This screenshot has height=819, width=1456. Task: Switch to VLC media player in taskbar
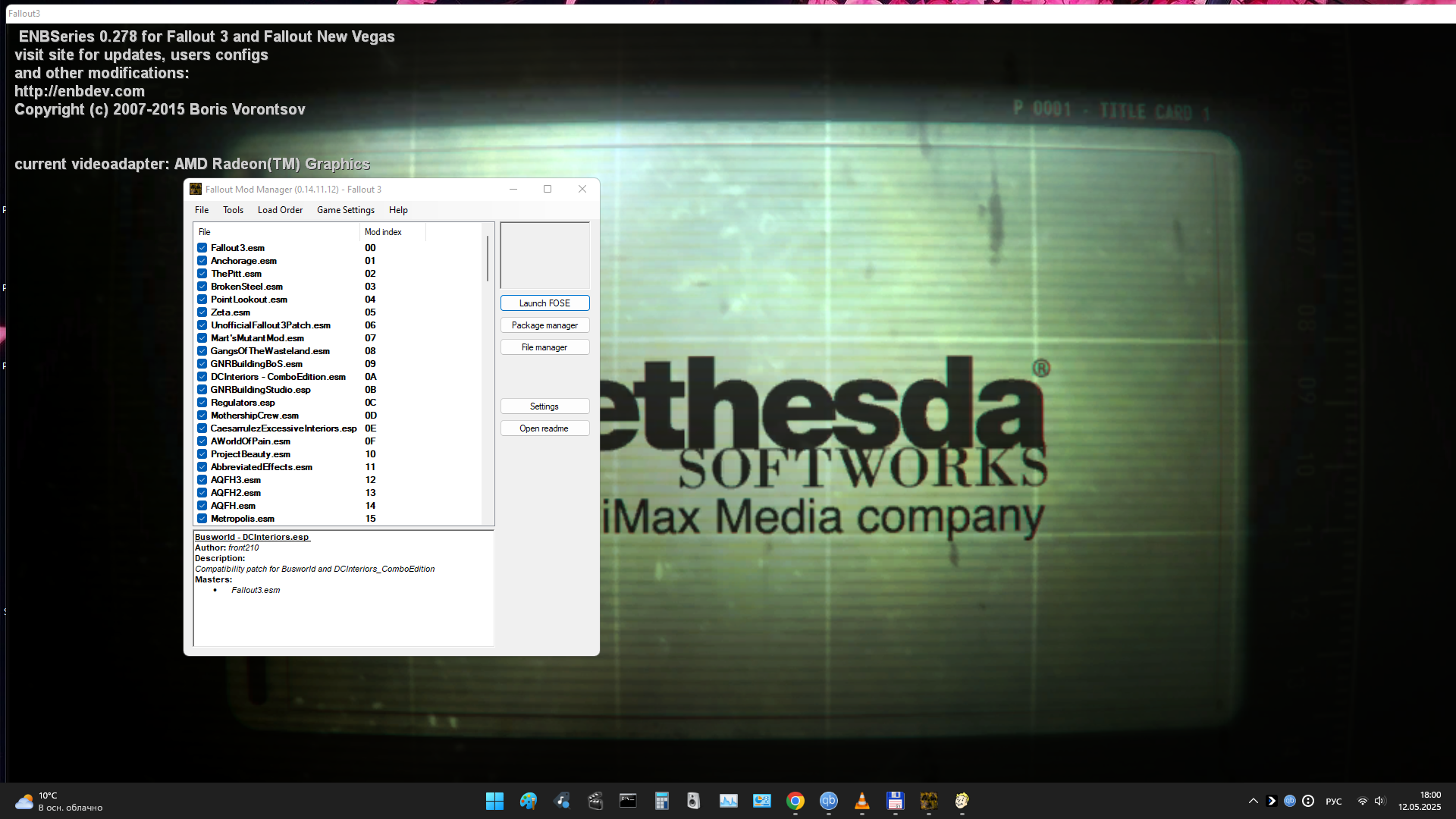(x=862, y=801)
